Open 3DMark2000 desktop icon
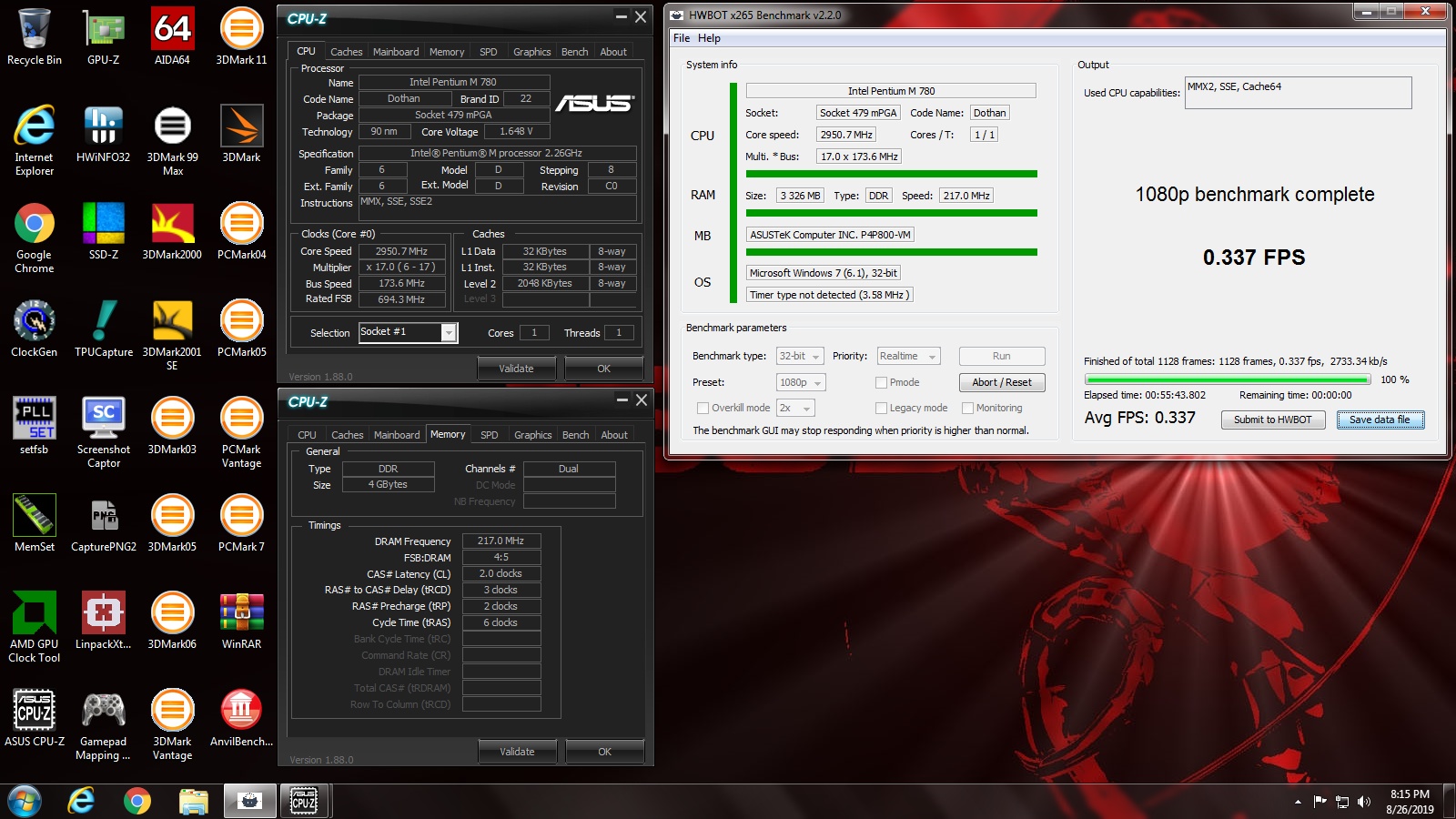This screenshot has height=819, width=1456. (172, 232)
